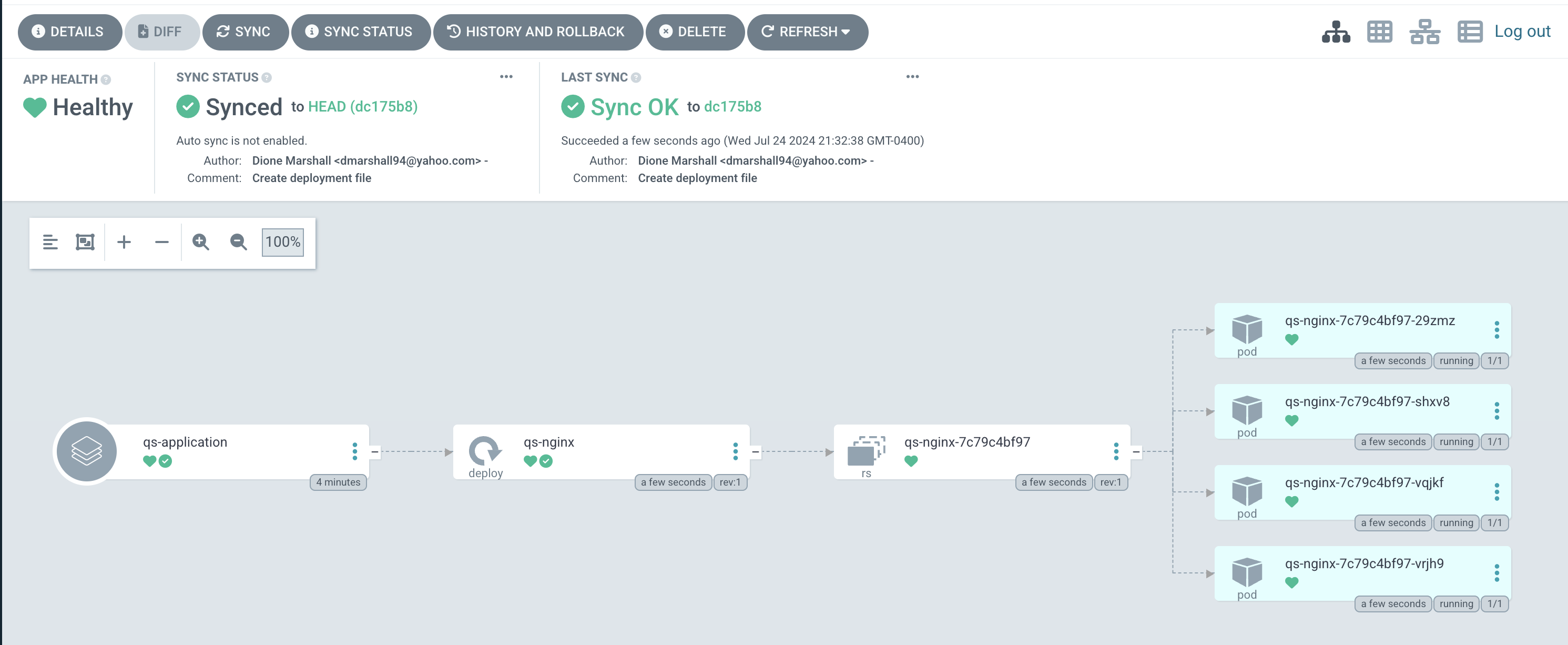Image resolution: width=1568 pixels, height=645 pixels.
Task: Start a SYNC of the application
Action: point(245,32)
